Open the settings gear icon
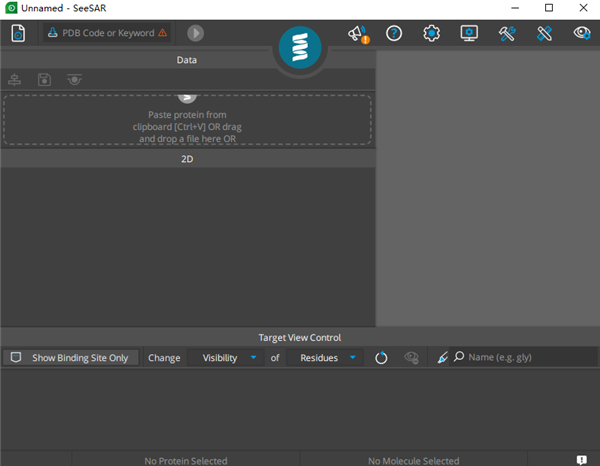 click(431, 34)
